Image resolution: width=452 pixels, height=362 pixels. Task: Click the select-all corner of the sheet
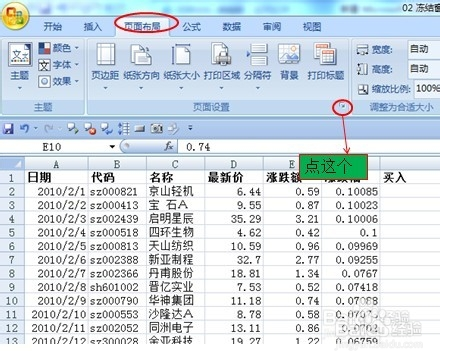point(12,164)
